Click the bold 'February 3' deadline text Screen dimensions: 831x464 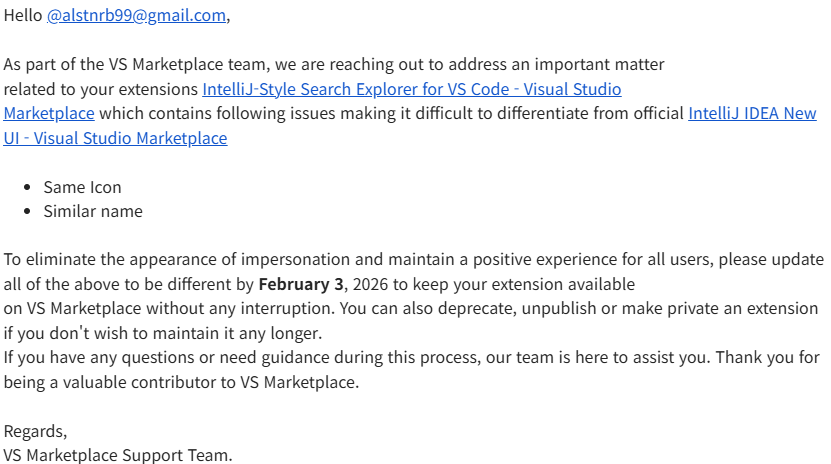click(x=301, y=284)
